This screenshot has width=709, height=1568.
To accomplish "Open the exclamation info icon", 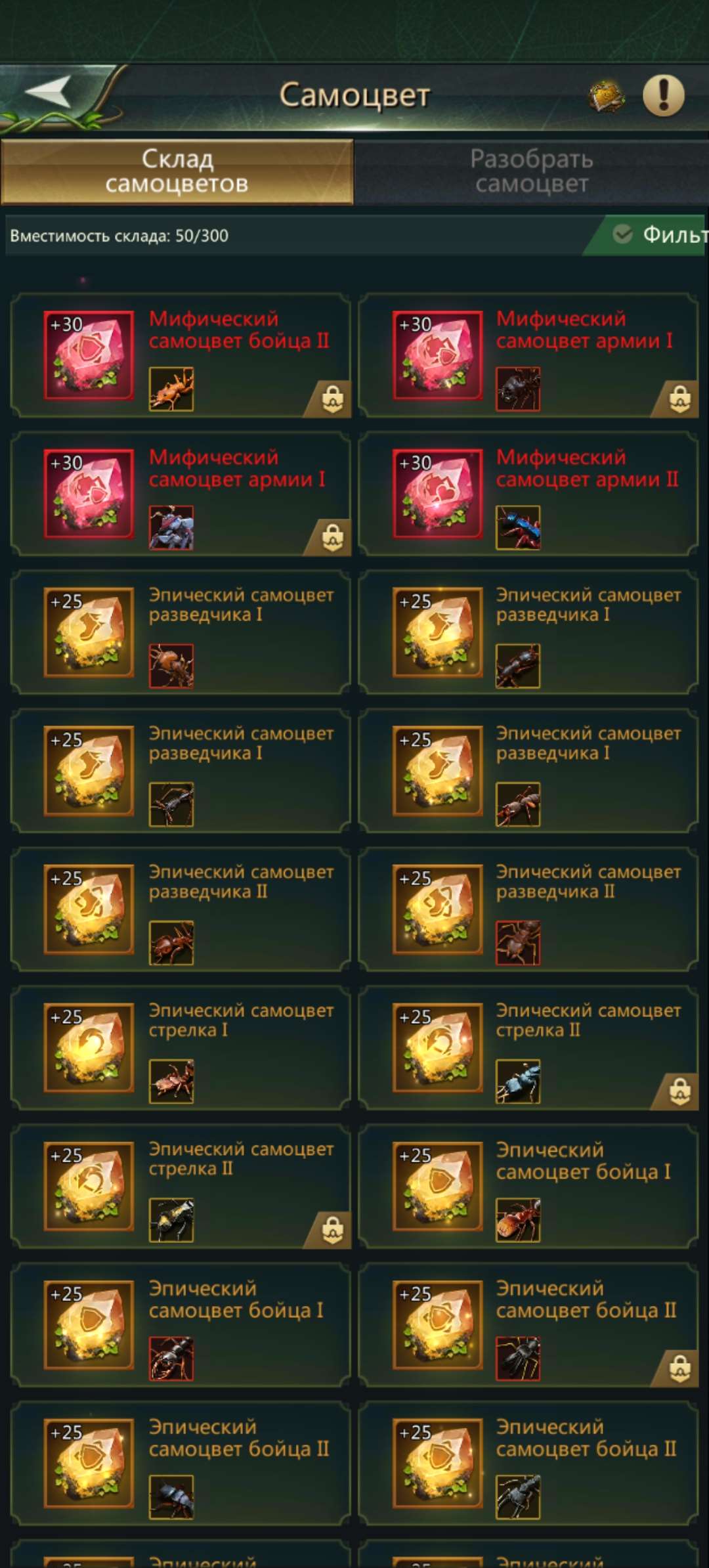I will [663, 95].
